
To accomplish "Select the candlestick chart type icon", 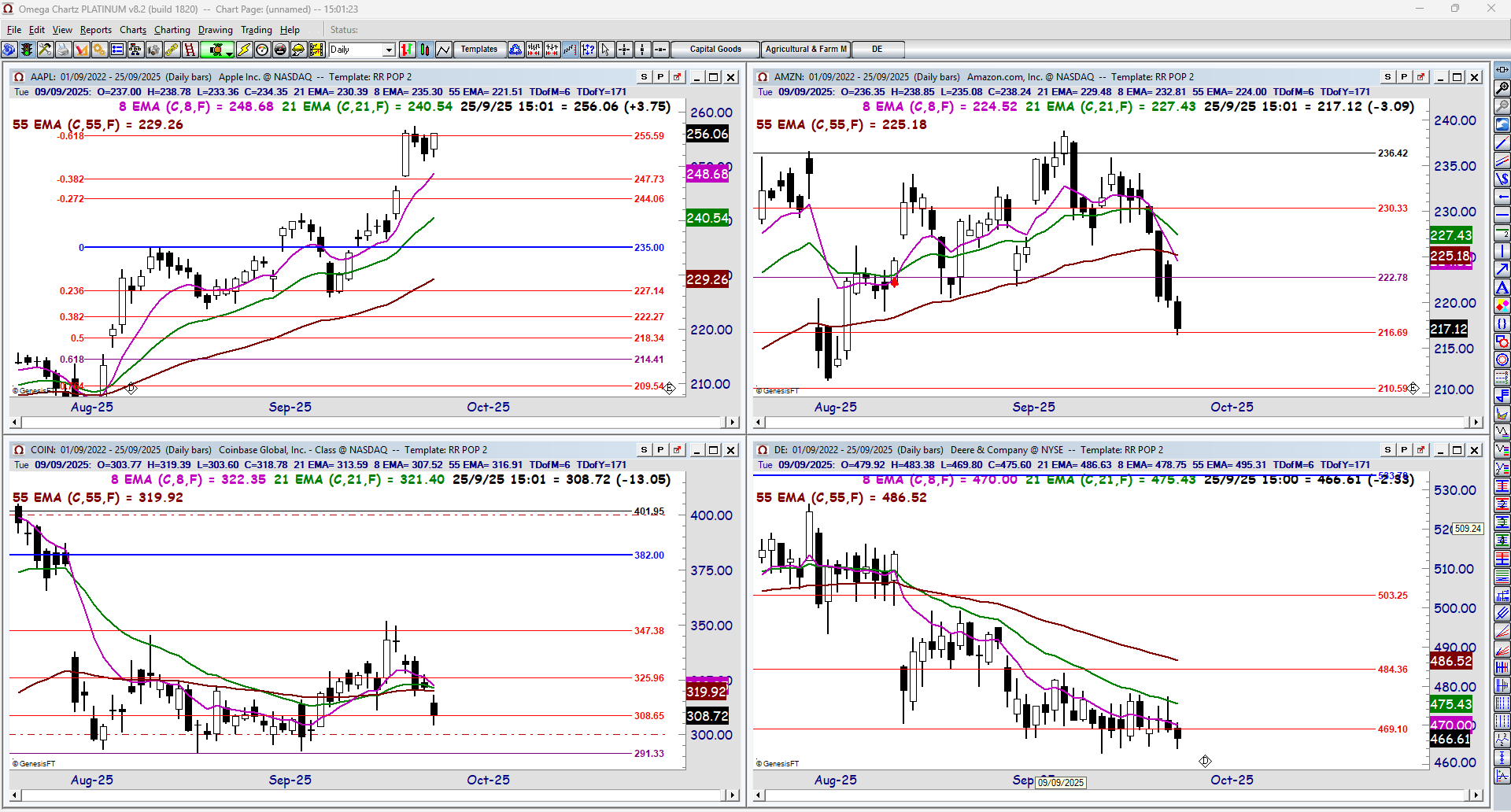I will tap(425, 50).
